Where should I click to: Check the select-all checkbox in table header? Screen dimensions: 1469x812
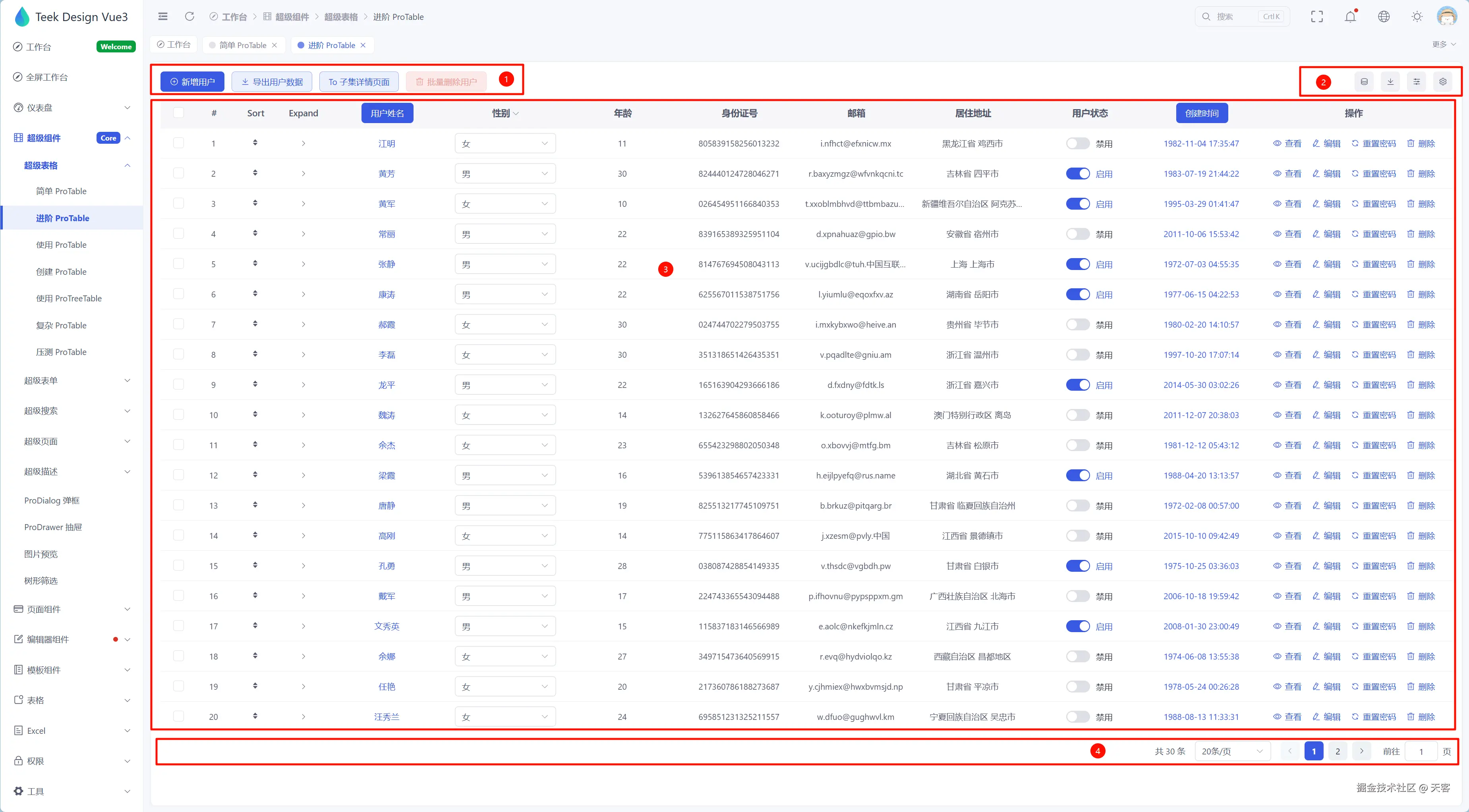(x=178, y=113)
